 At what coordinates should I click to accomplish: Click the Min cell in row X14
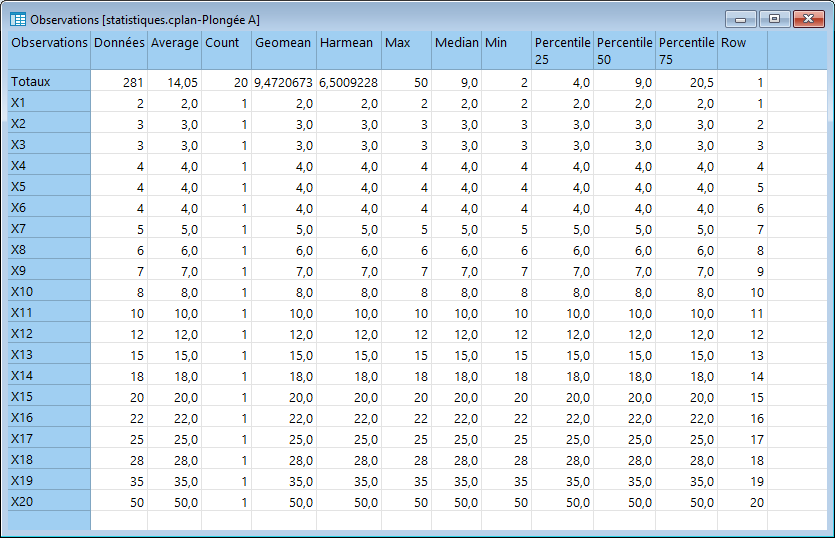506,376
